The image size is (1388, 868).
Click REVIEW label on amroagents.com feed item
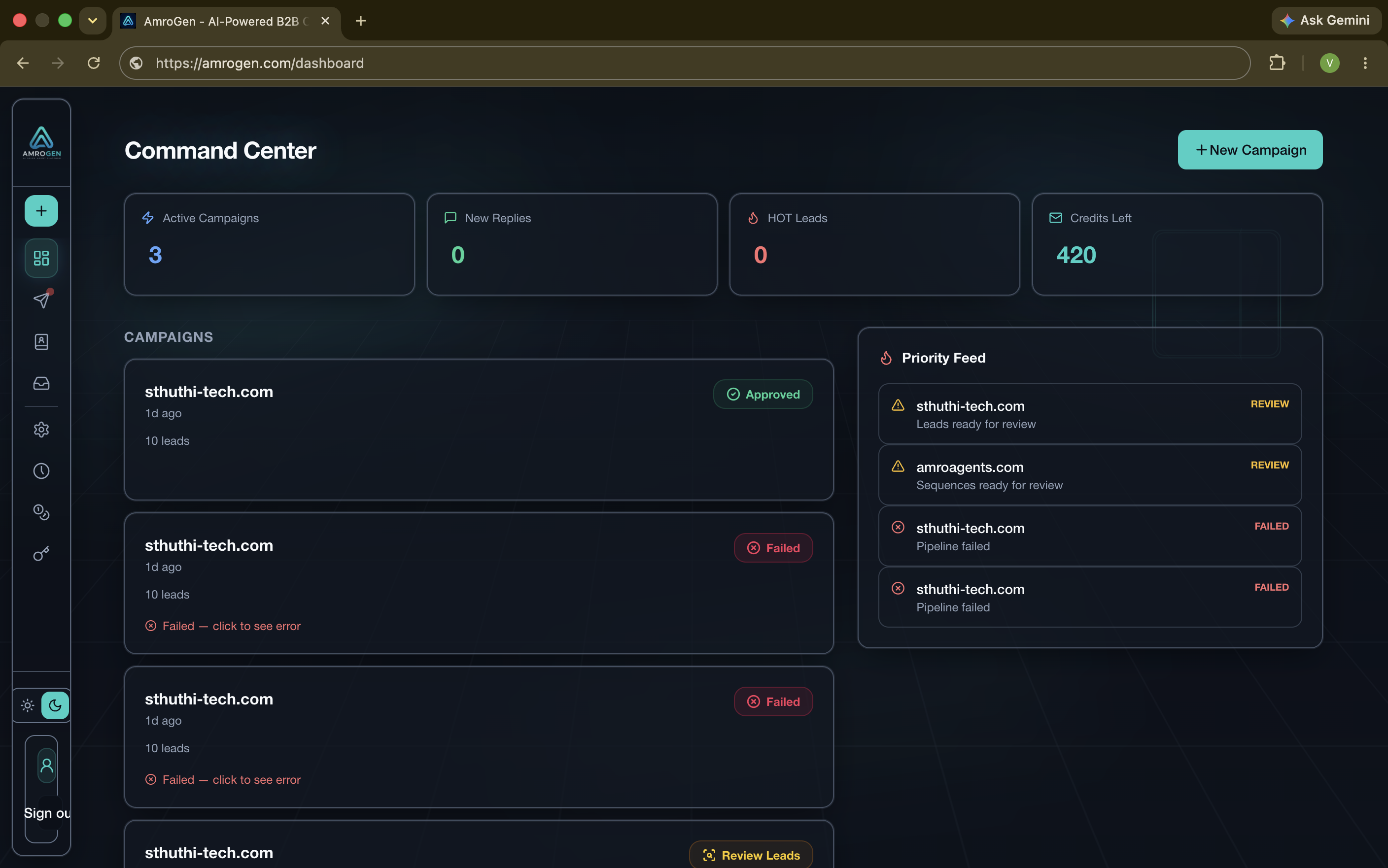tap(1270, 465)
